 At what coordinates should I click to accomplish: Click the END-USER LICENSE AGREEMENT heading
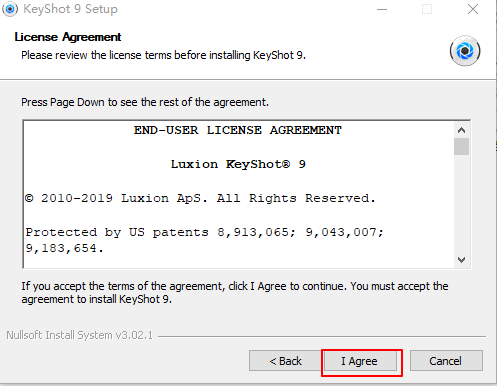(238, 130)
